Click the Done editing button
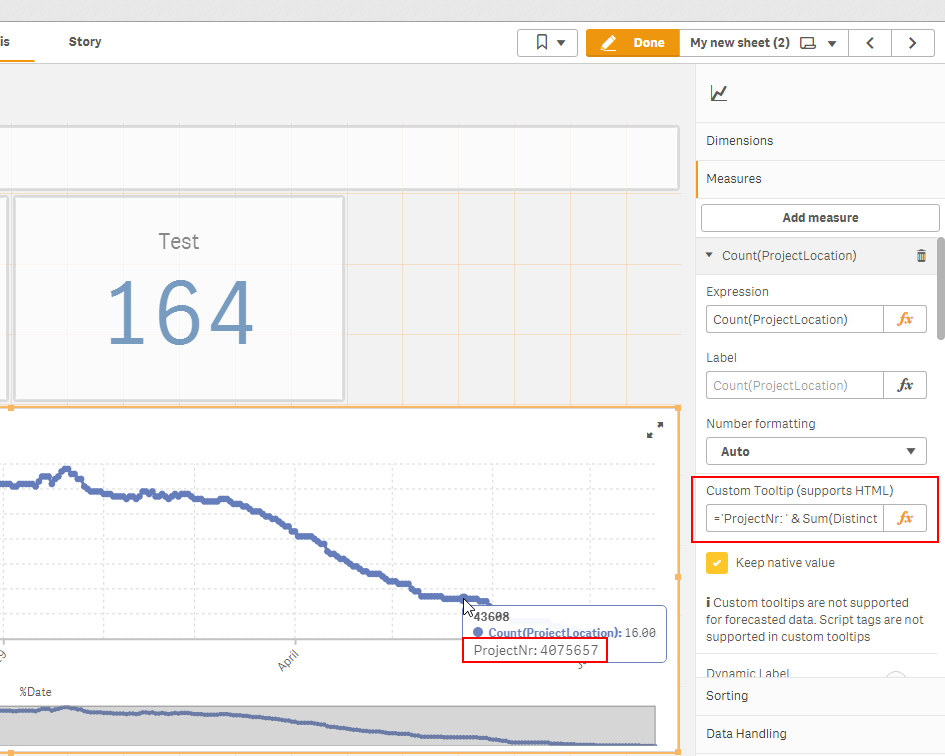The image size is (945, 756). tap(632, 43)
